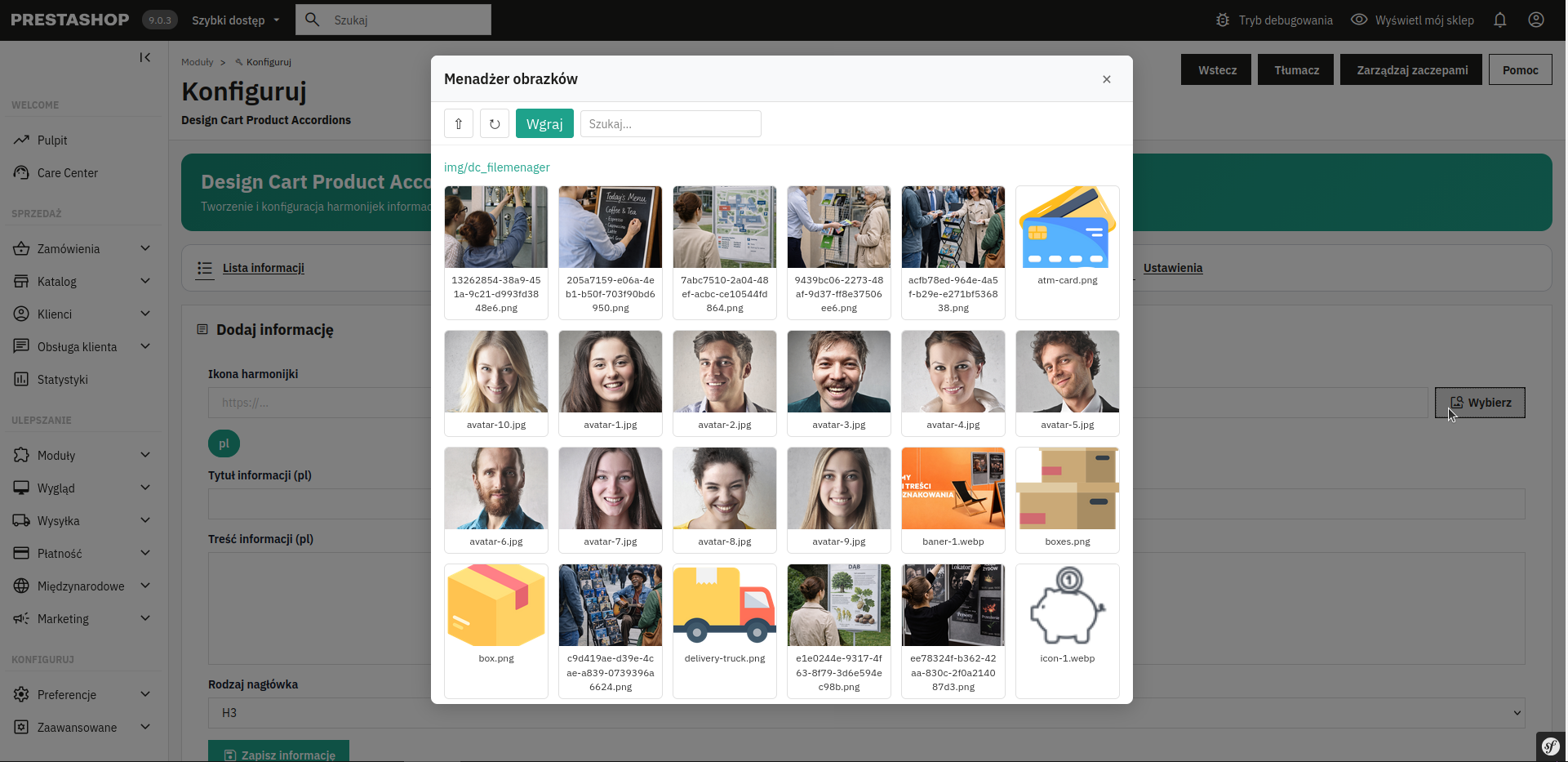Collapse the left sidebar menu

tap(145, 57)
